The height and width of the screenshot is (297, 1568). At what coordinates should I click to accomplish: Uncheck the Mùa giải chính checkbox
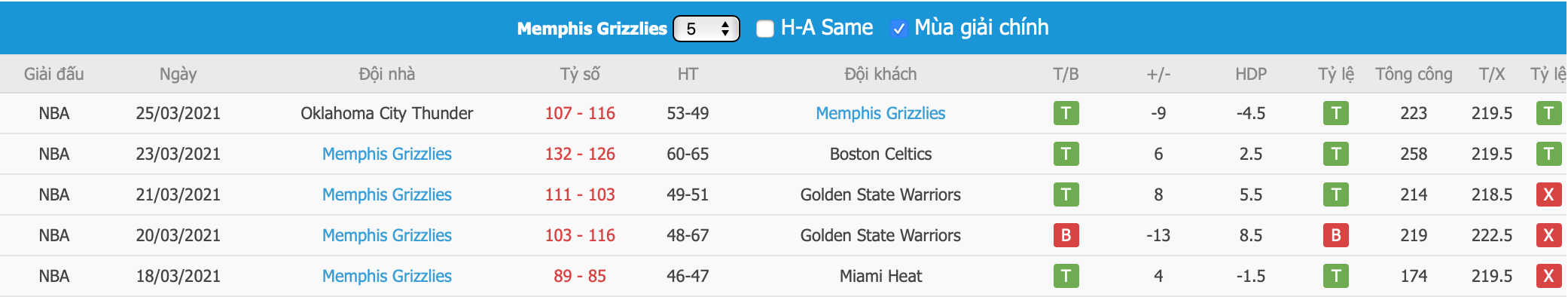[898, 29]
